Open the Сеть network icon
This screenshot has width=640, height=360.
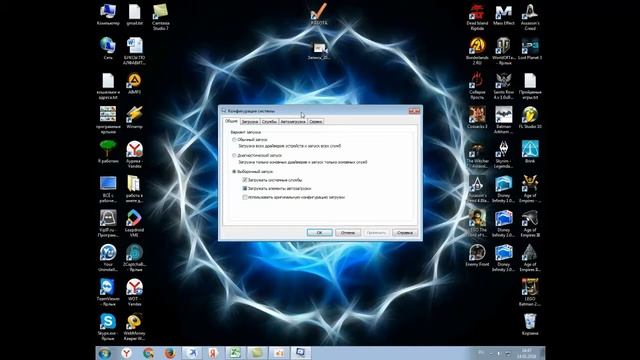(x=108, y=49)
